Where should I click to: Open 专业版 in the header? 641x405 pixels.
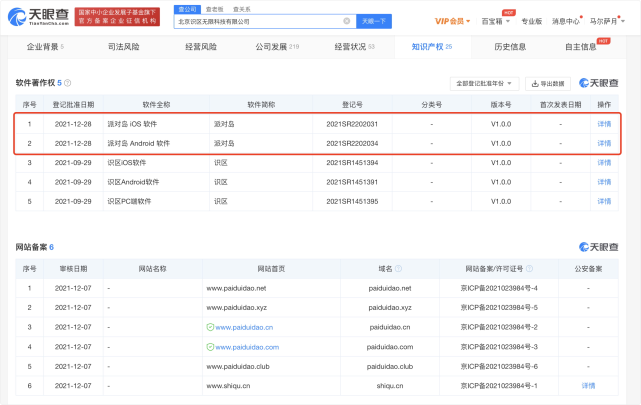click(x=531, y=21)
